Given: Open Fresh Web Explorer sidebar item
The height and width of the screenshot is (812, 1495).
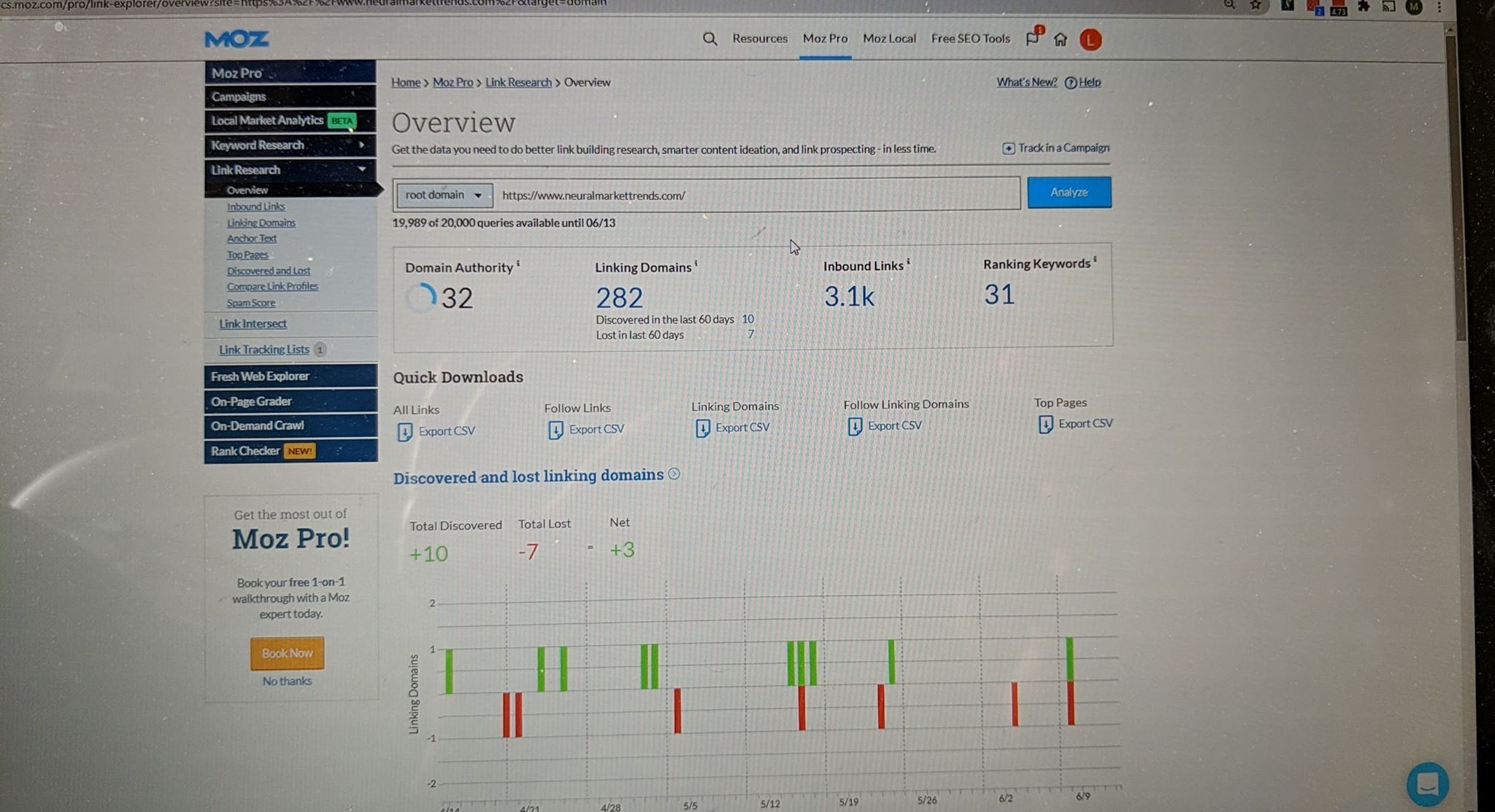Looking at the screenshot, I should pyautogui.click(x=291, y=376).
